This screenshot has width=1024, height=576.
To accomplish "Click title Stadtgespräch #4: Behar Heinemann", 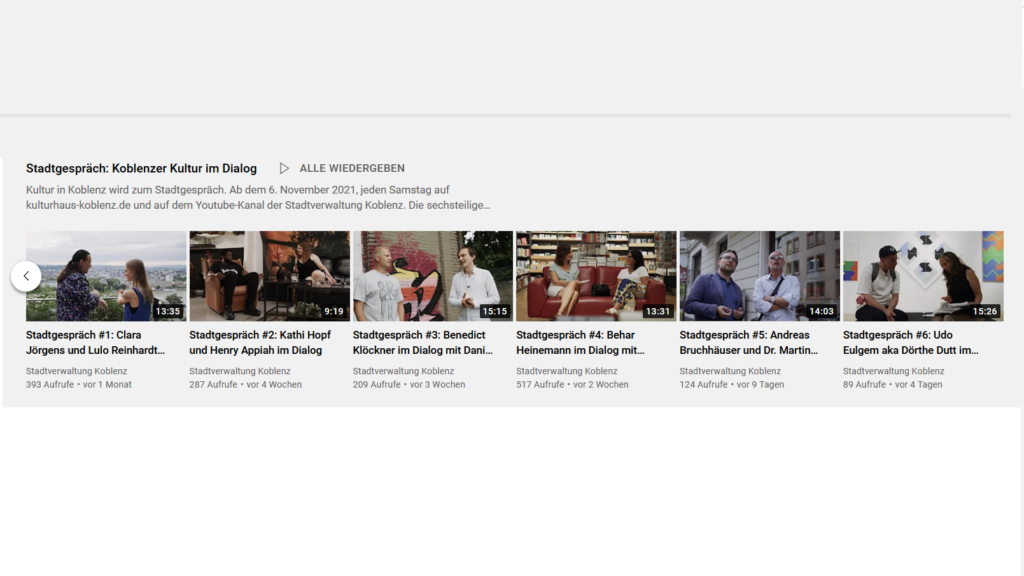I will 580,342.
